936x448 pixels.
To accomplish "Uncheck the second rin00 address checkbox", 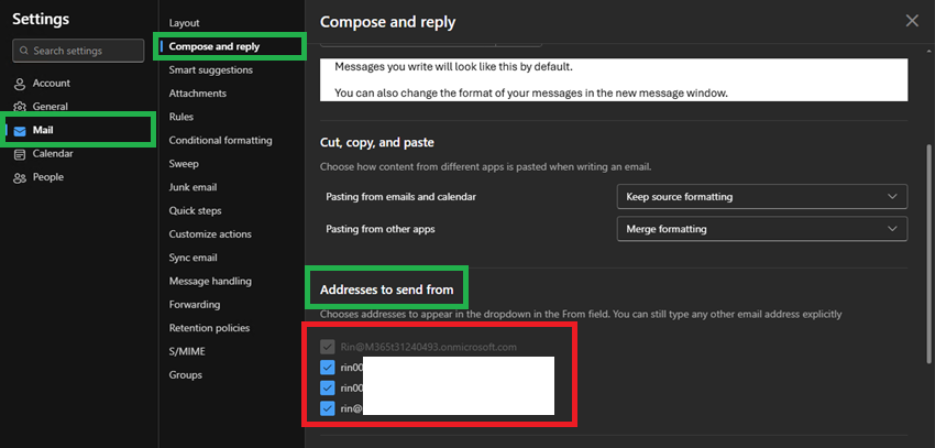I will [327, 388].
